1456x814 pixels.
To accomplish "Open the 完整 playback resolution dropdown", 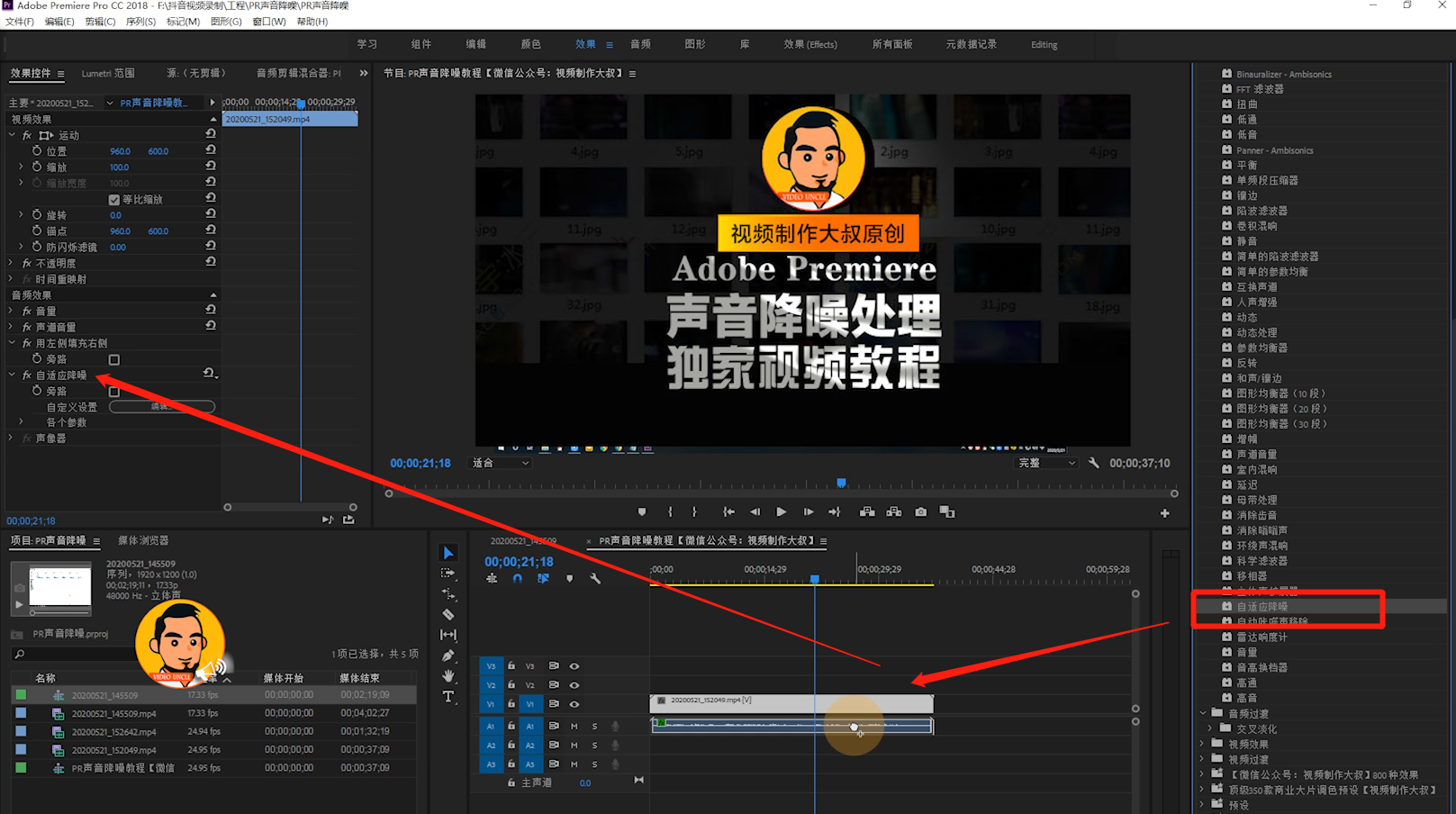I will tap(1047, 463).
